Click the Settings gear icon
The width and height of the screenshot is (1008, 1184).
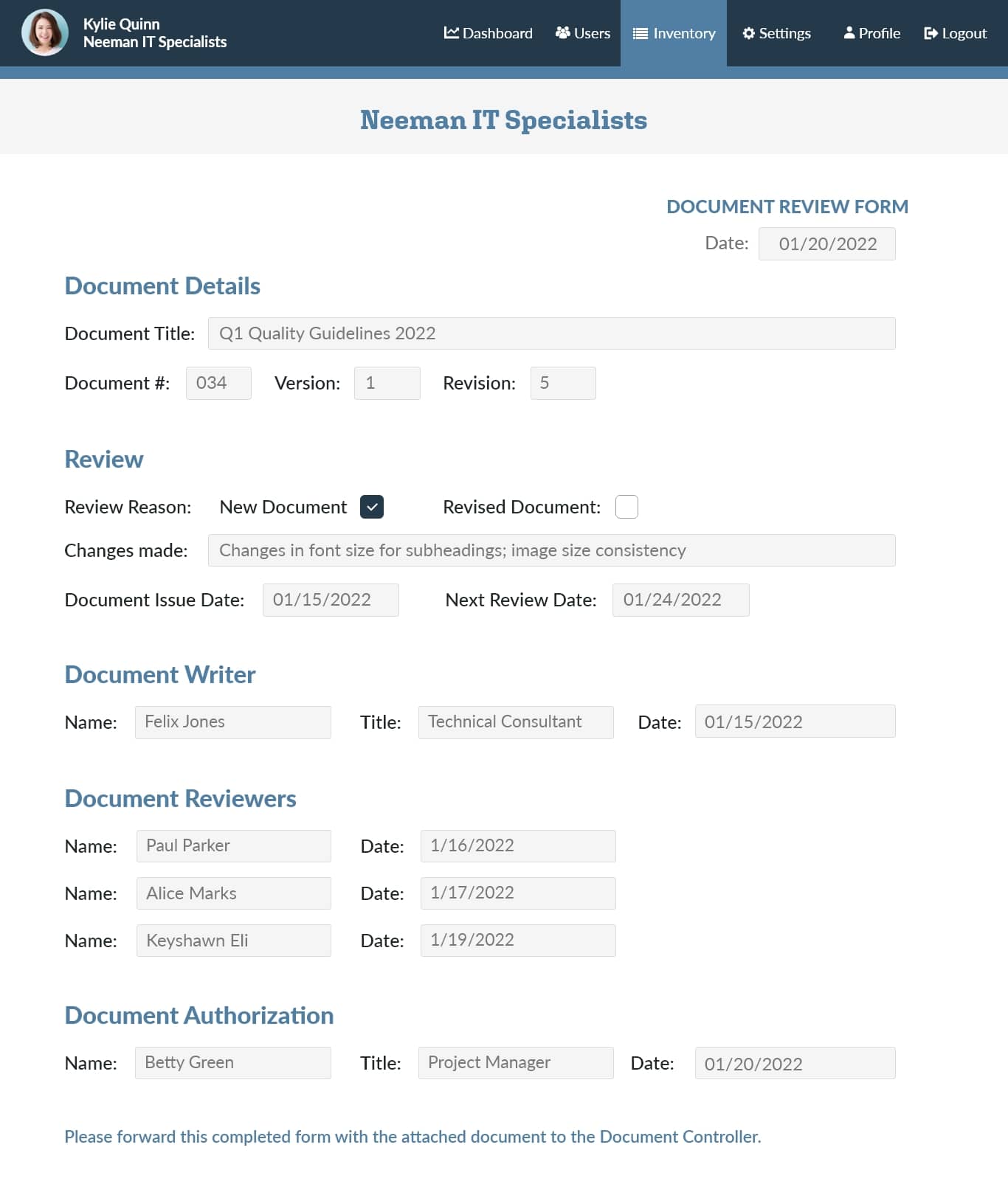point(748,33)
